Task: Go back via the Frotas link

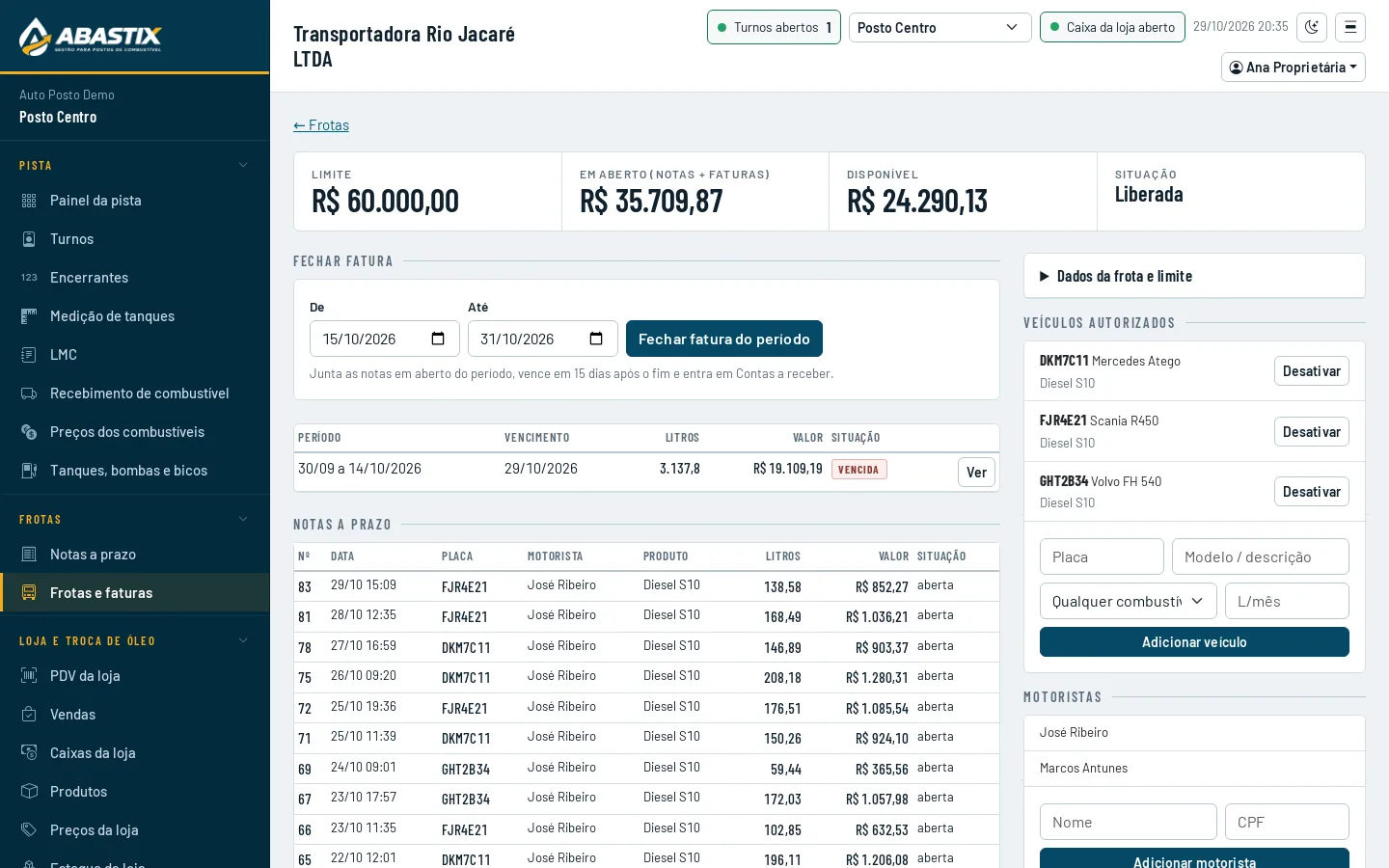Action: click(321, 125)
